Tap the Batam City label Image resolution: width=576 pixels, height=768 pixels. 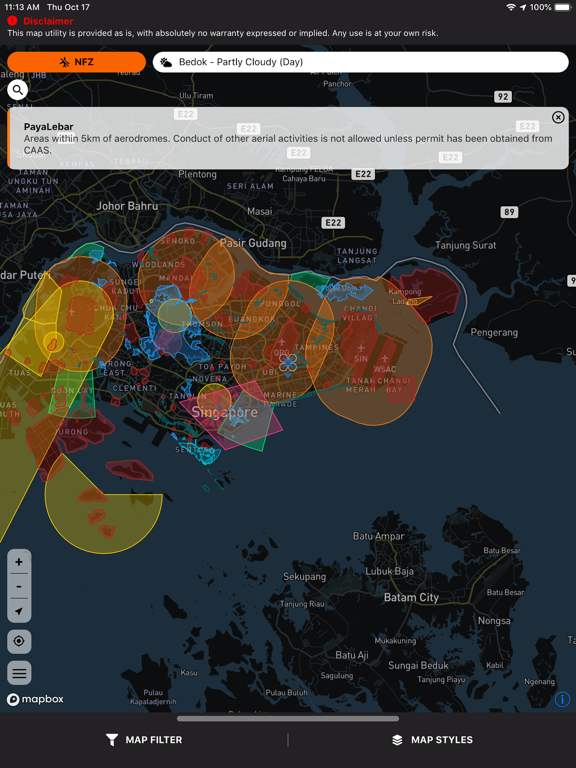click(411, 598)
